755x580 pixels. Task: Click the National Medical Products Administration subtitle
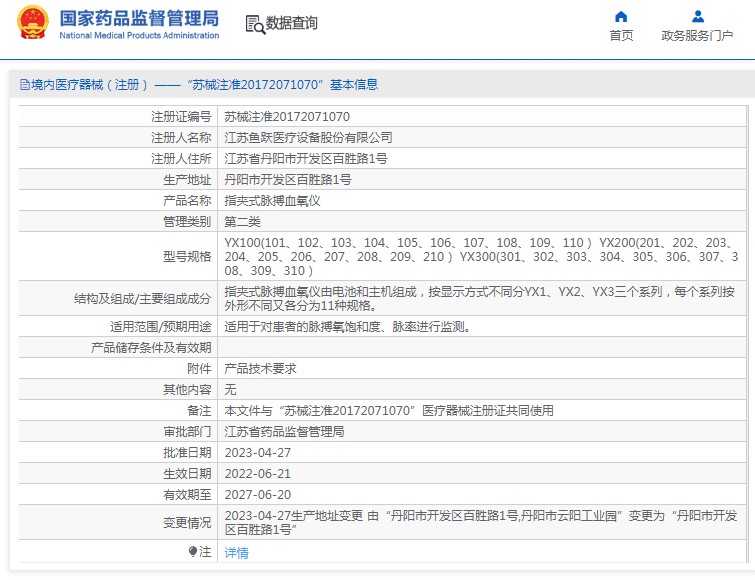click(x=139, y=36)
